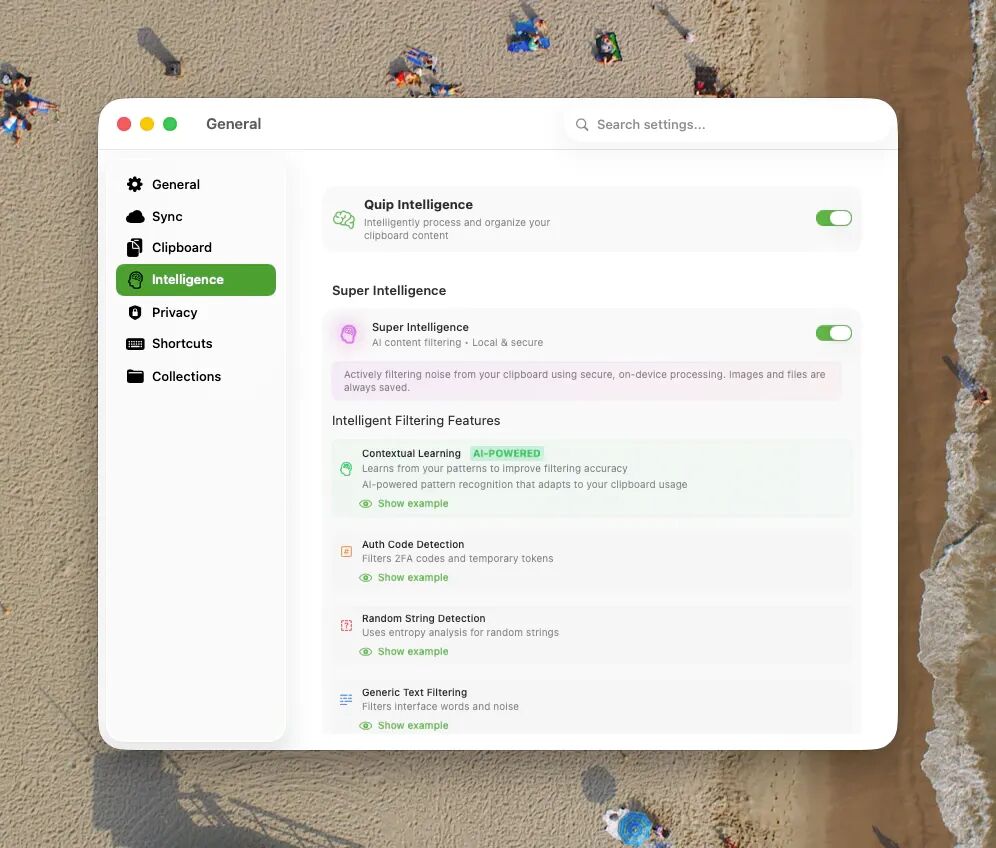Image resolution: width=996 pixels, height=848 pixels.
Task: Click the gear icon beside General
Action: coord(135,184)
